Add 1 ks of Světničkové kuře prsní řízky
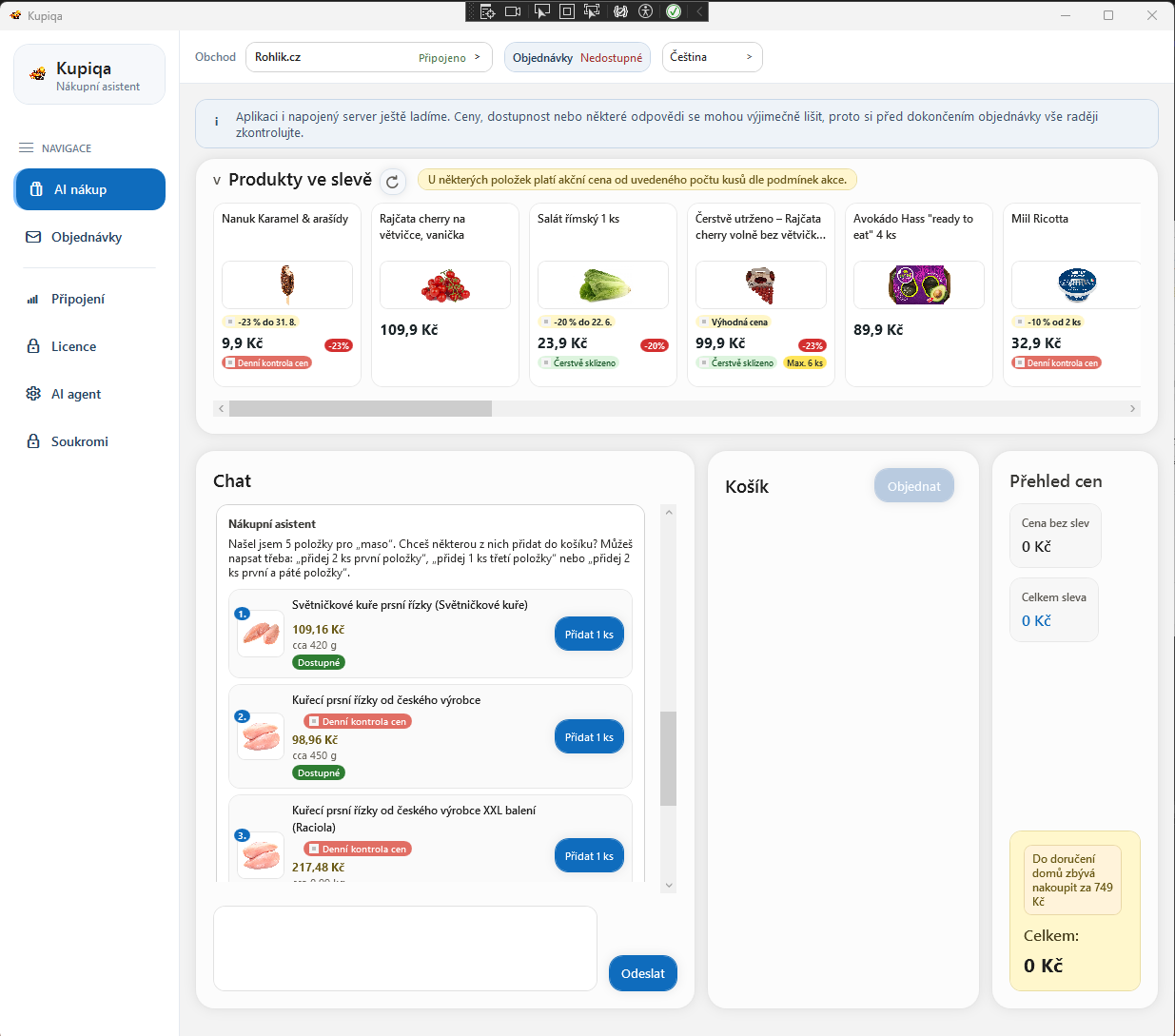 [x=589, y=635]
